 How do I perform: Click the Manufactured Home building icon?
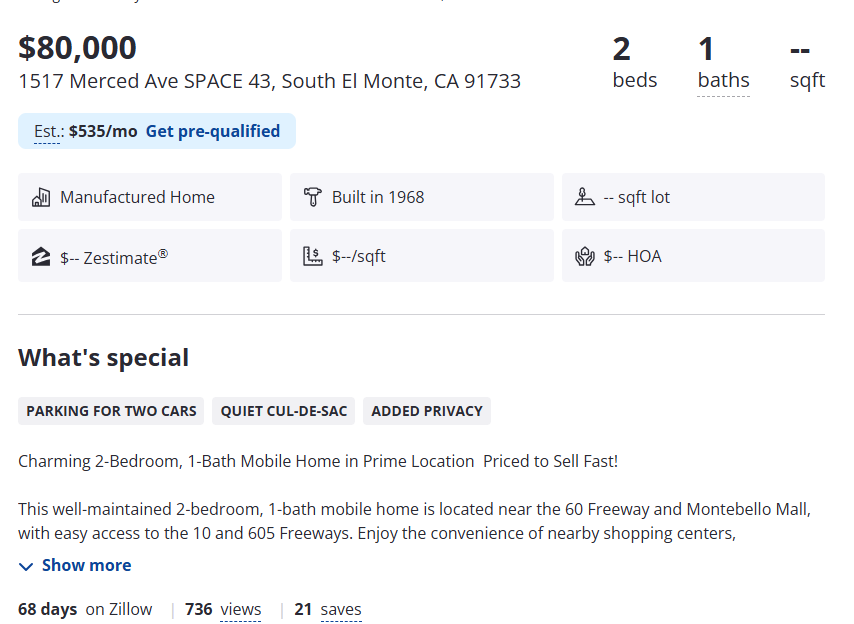pyautogui.click(x=41, y=197)
